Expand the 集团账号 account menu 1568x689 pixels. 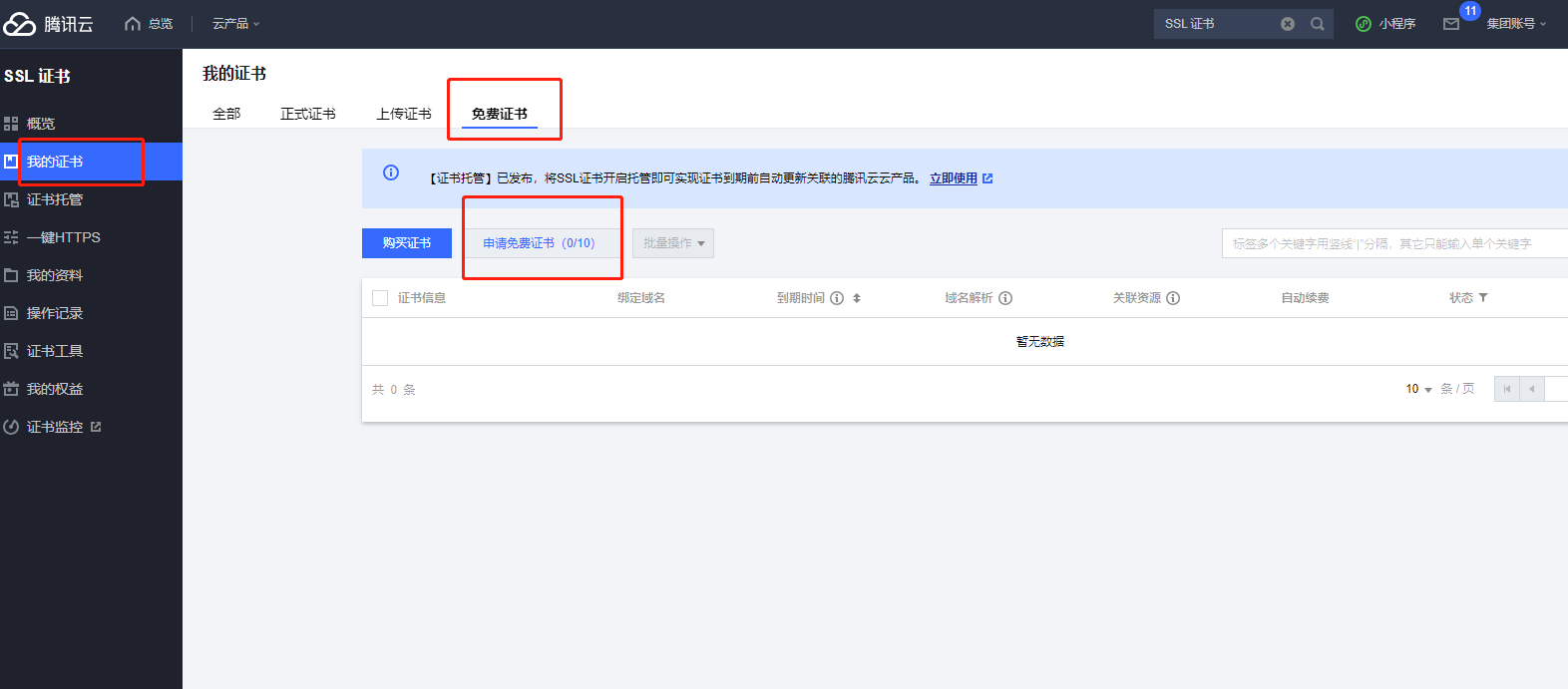pyautogui.click(x=1516, y=24)
